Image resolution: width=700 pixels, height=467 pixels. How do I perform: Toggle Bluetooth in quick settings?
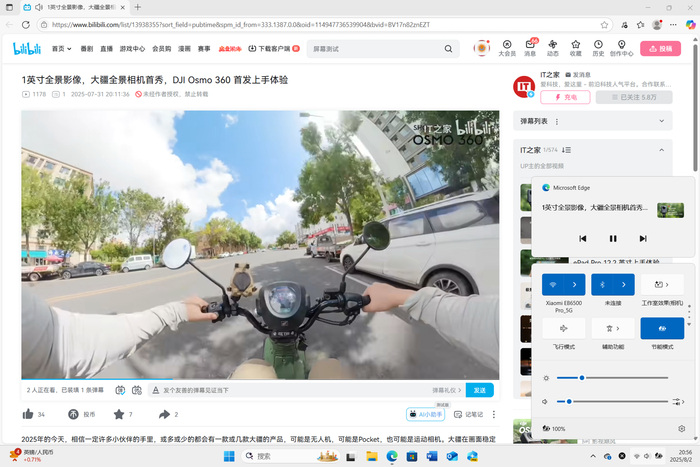point(602,284)
